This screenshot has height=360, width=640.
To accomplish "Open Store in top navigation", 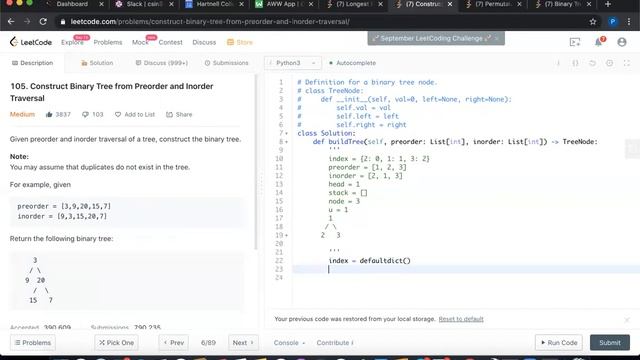I will [x=240, y=42].
